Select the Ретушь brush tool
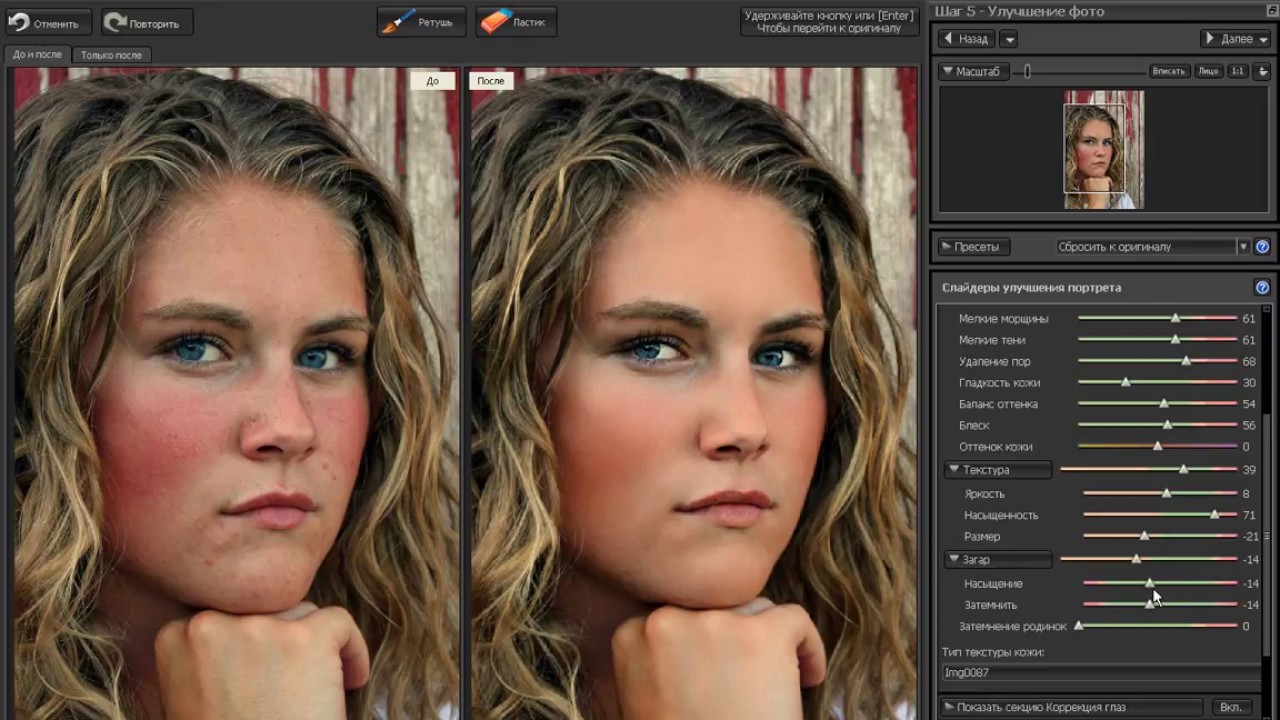The image size is (1280, 720). click(x=421, y=22)
